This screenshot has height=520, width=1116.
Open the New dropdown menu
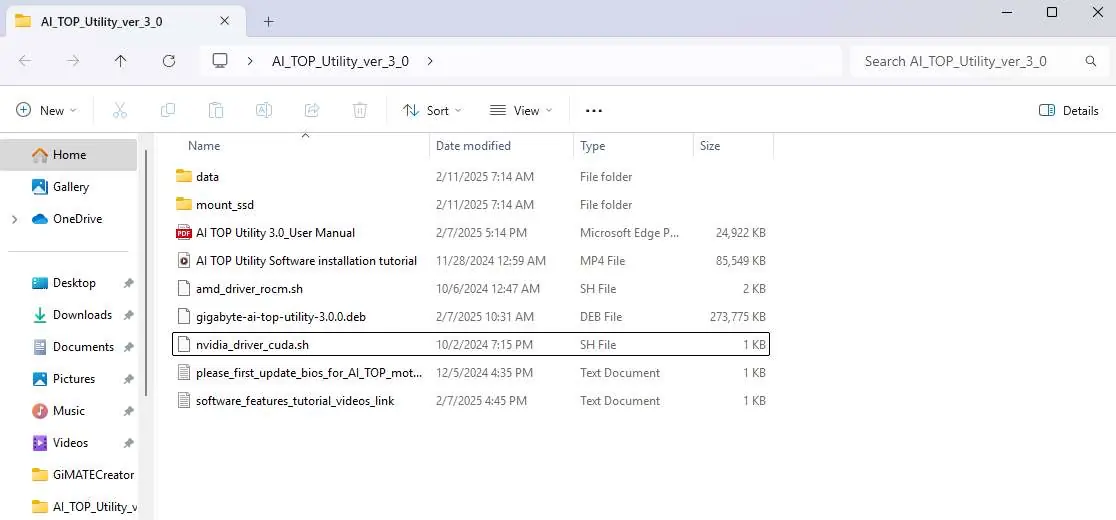pyautogui.click(x=46, y=110)
